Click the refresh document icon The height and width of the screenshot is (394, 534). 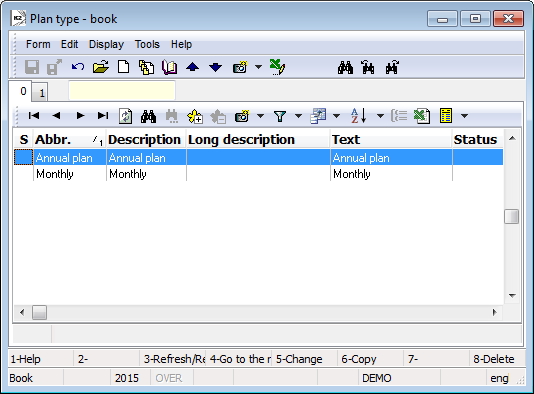click(x=125, y=116)
